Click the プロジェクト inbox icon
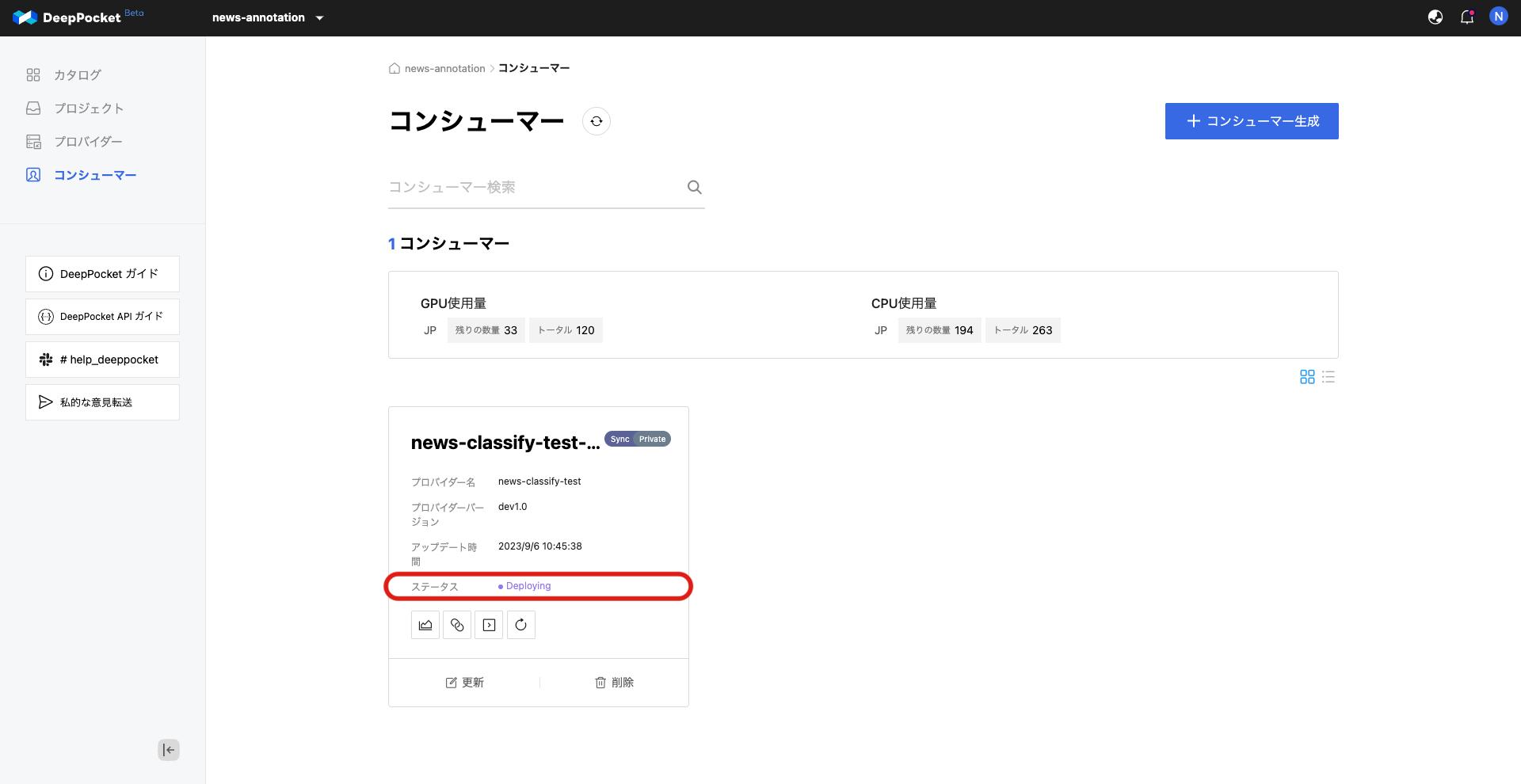The width and height of the screenshot is (1521, 784). coord(33,108)
